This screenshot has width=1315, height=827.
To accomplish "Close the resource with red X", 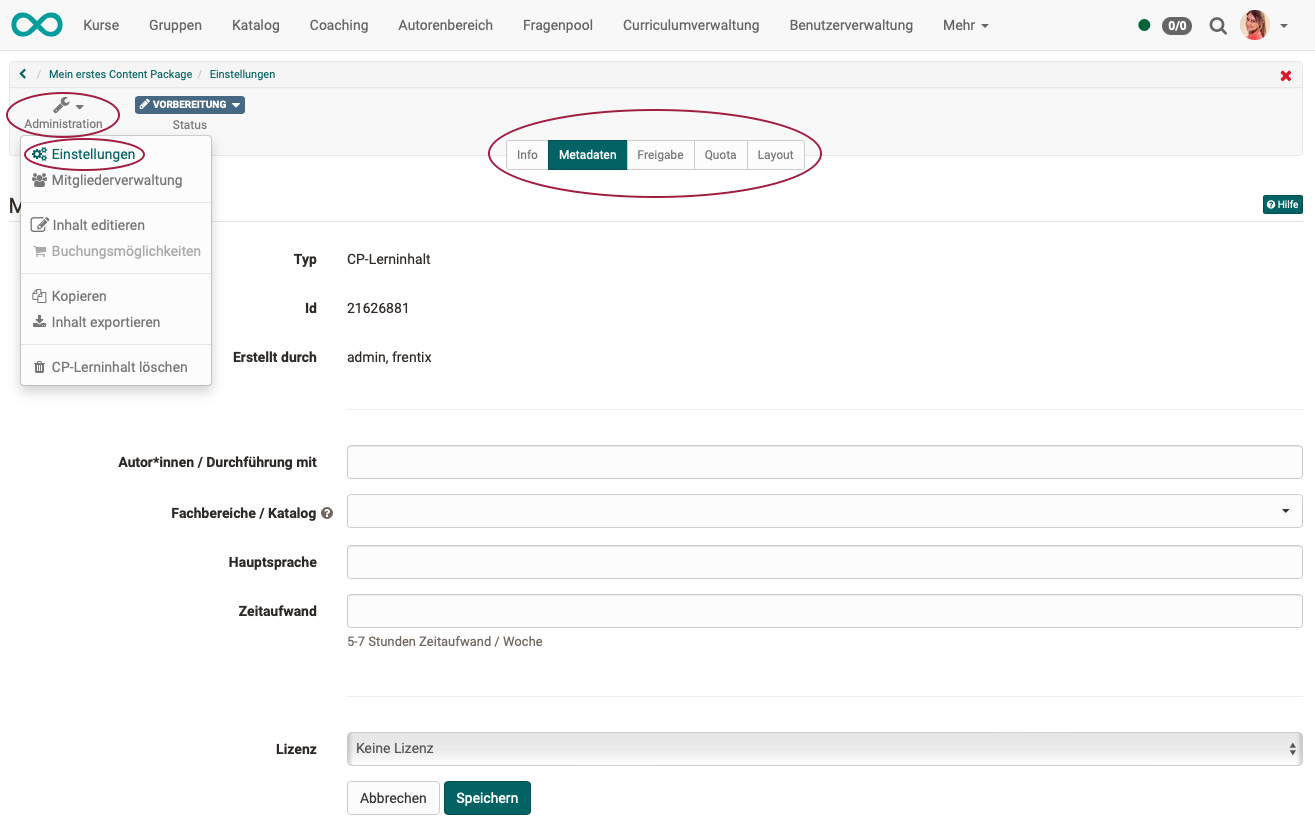I will [1285, 76].
